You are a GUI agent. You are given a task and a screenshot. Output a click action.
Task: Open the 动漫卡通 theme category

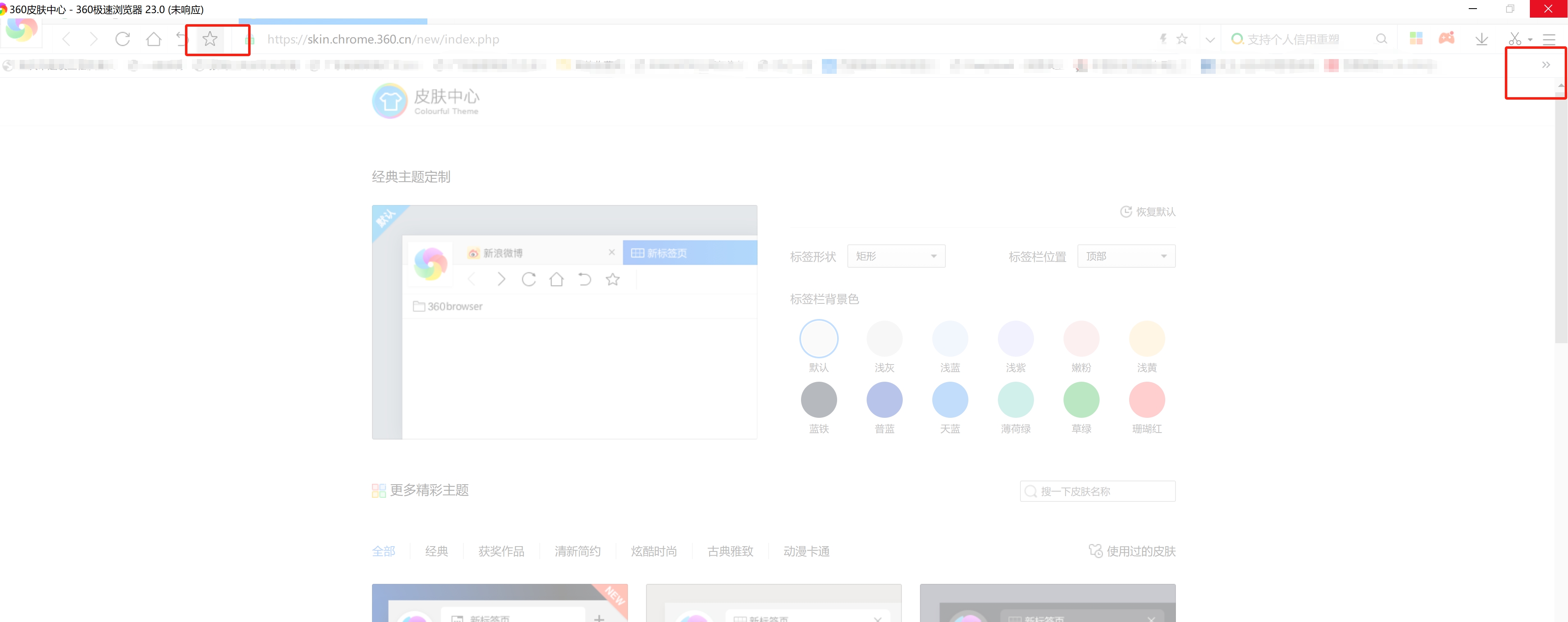click(x=806, y=551)
